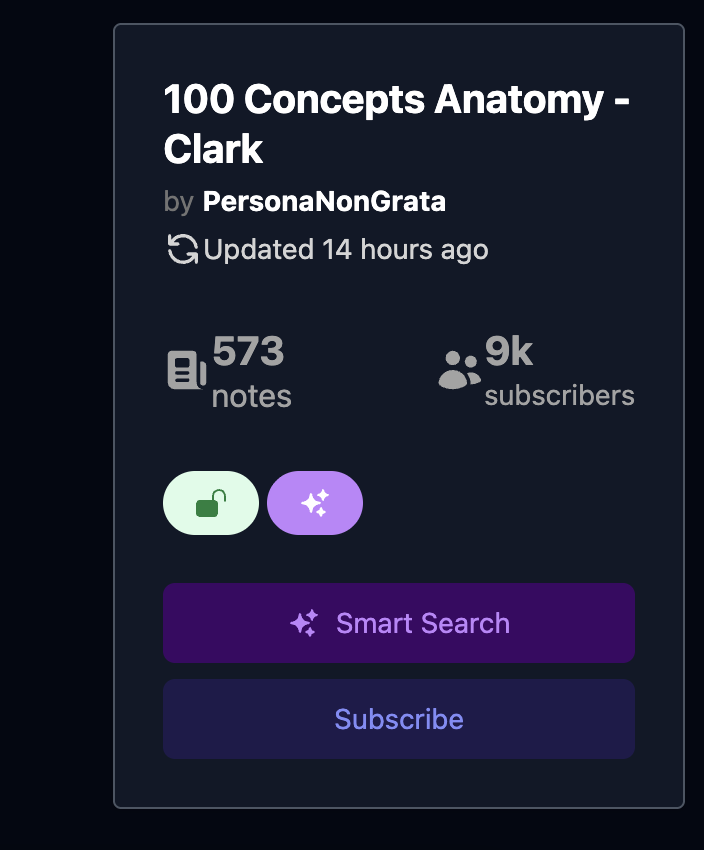
Task: Click the deck title 100 Concepts Anatomy
Action: tap(397, 100)
